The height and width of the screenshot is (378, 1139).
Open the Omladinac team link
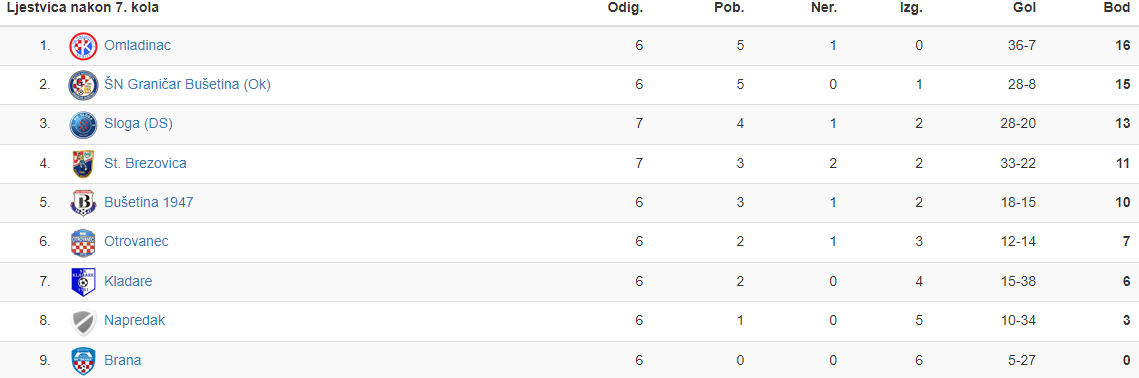point(137,46)
